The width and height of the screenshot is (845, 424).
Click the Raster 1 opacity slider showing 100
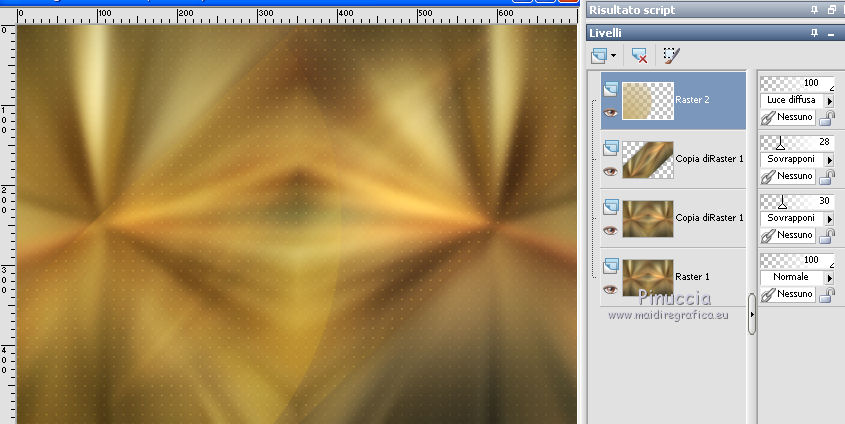[797, 260]
